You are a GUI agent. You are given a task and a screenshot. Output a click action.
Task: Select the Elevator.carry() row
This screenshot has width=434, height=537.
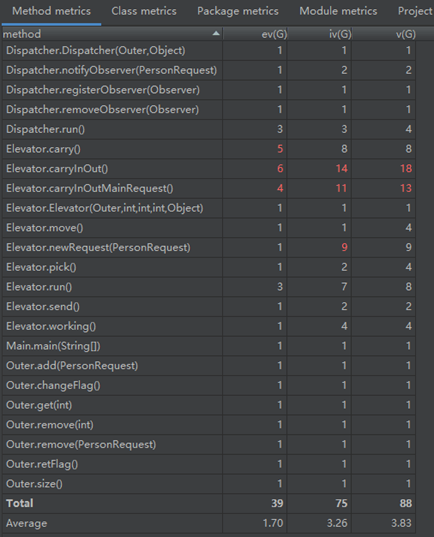[209, 149]
